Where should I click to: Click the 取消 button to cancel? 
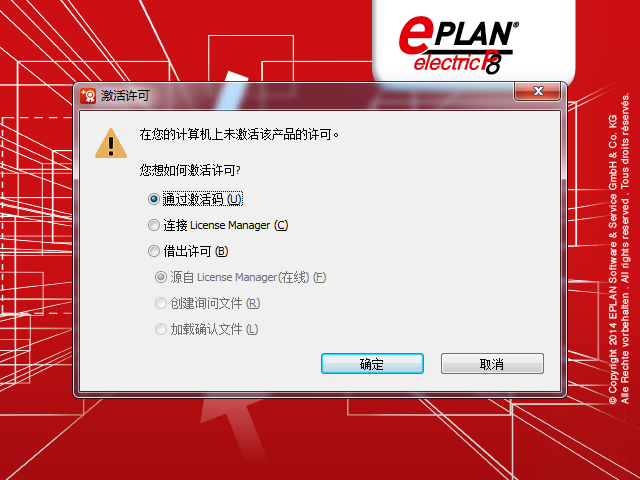[492, 364]
